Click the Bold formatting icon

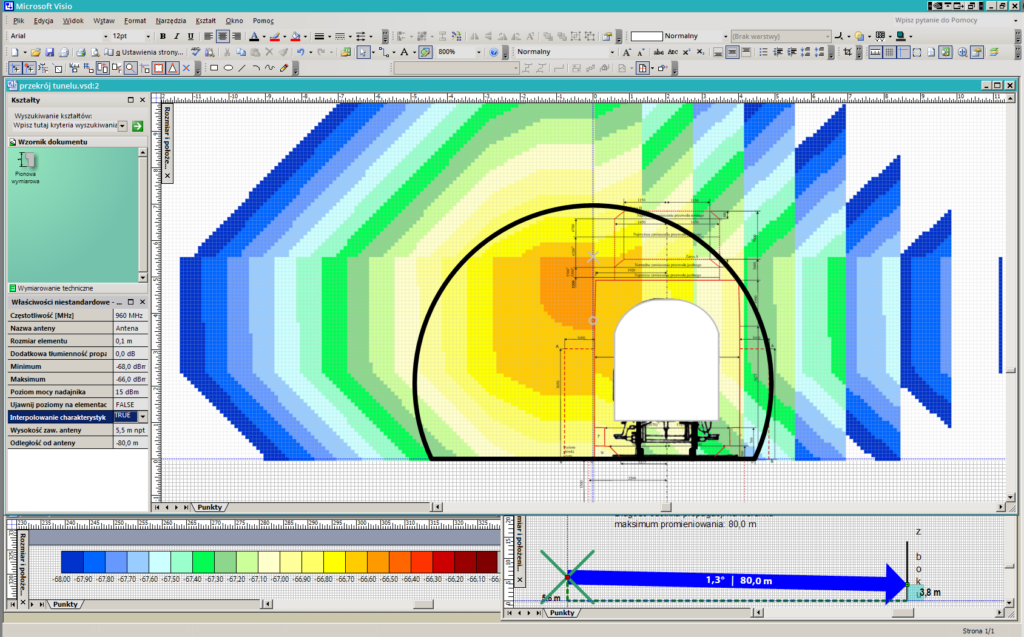click(x=162, y=36)
